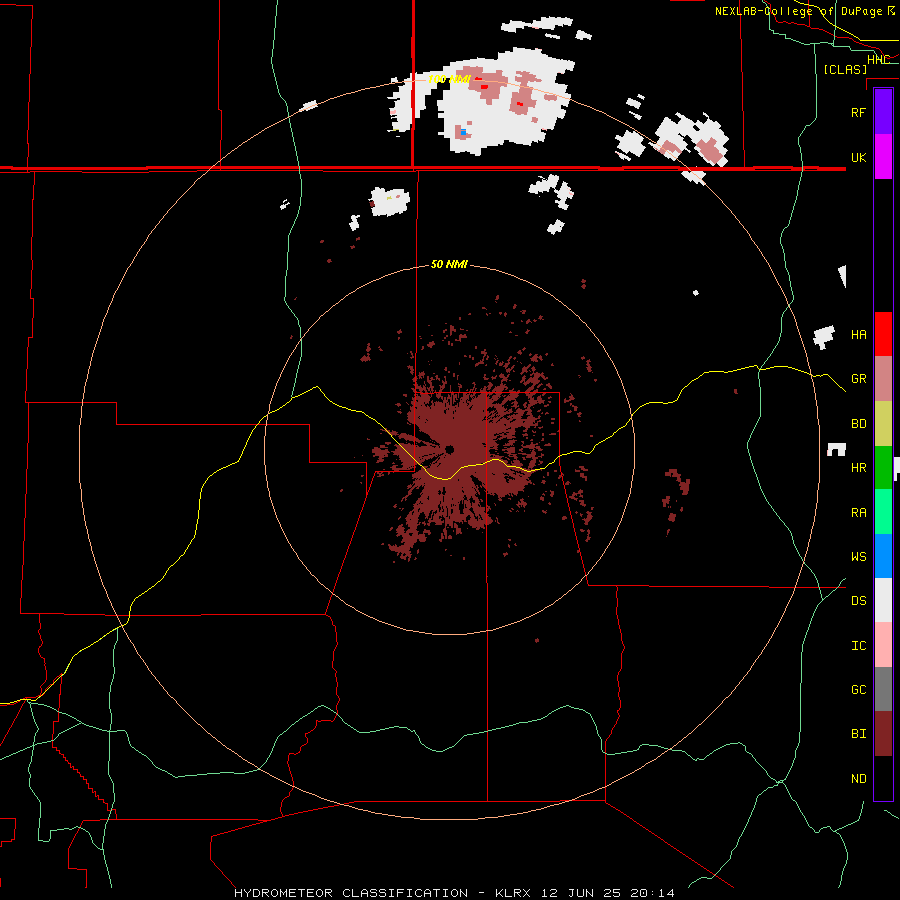Click the '50 NMI' range ring label
Screen dimensions: 900x900
pos(449,264)
